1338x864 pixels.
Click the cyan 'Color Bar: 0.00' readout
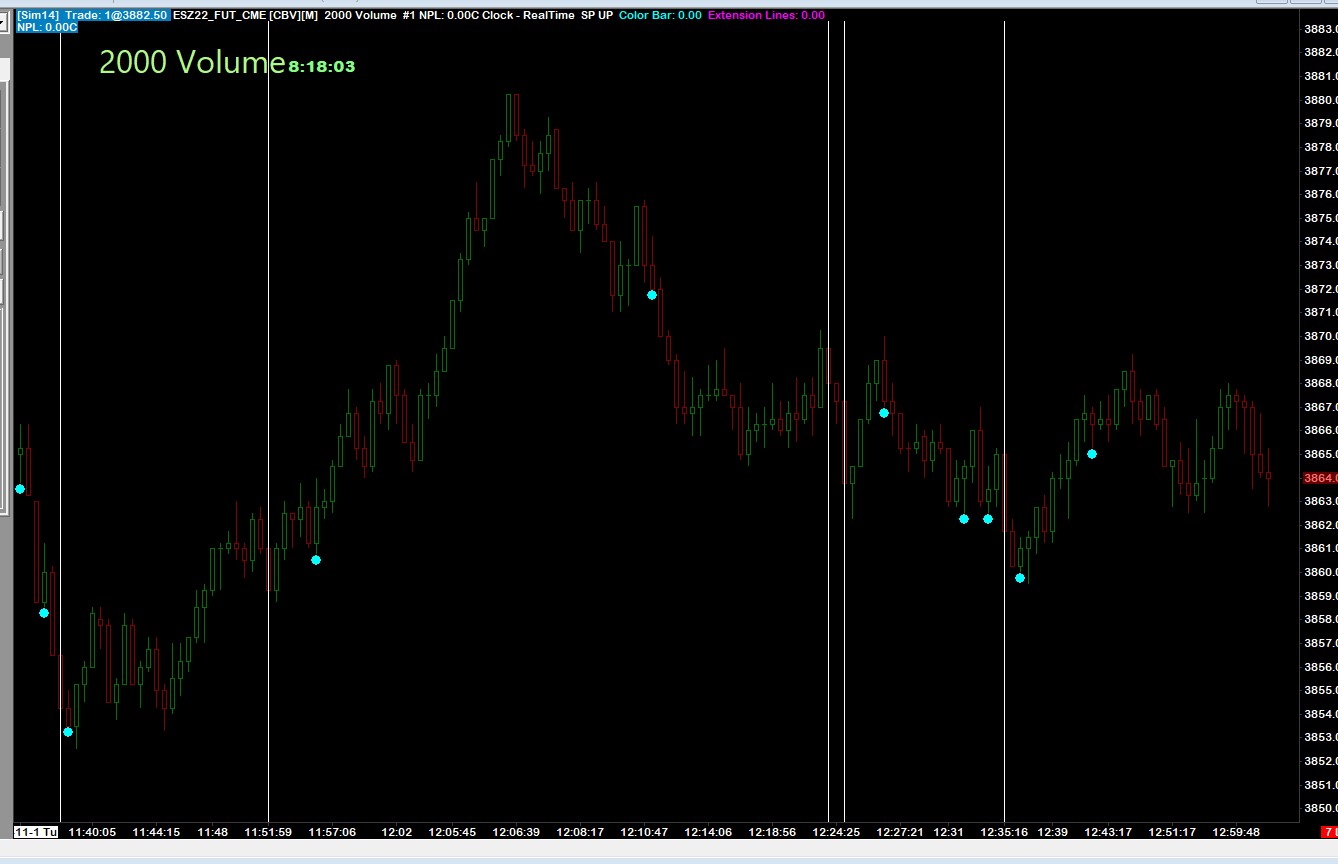pyautogui.click(x=660, y=15)
